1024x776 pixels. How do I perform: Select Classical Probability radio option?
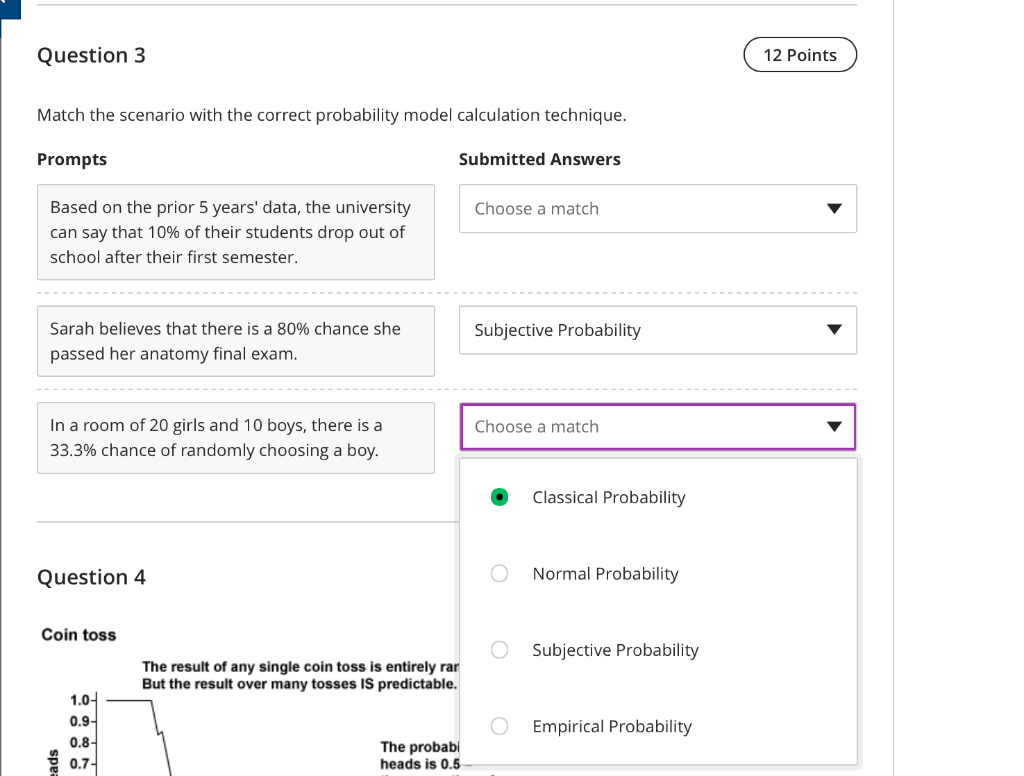500,497
